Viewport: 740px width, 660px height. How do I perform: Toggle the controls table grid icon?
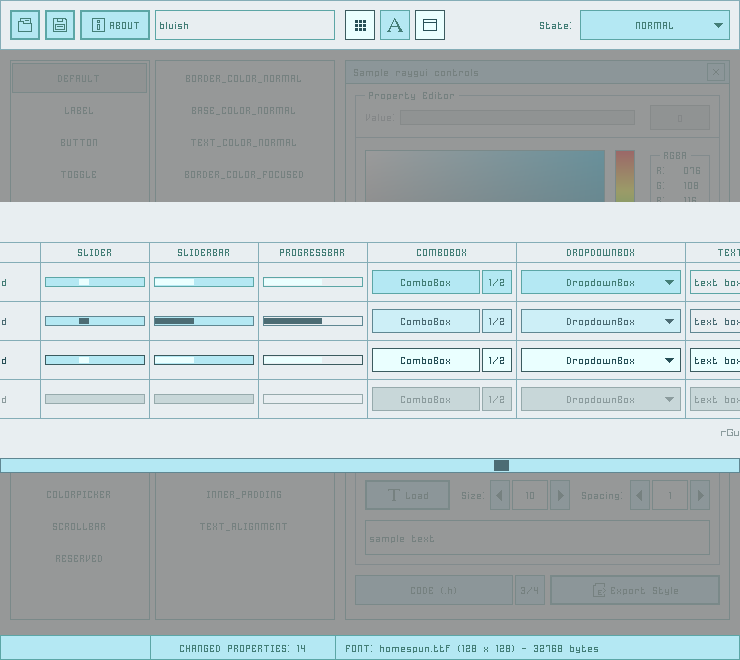coord(360,25)
